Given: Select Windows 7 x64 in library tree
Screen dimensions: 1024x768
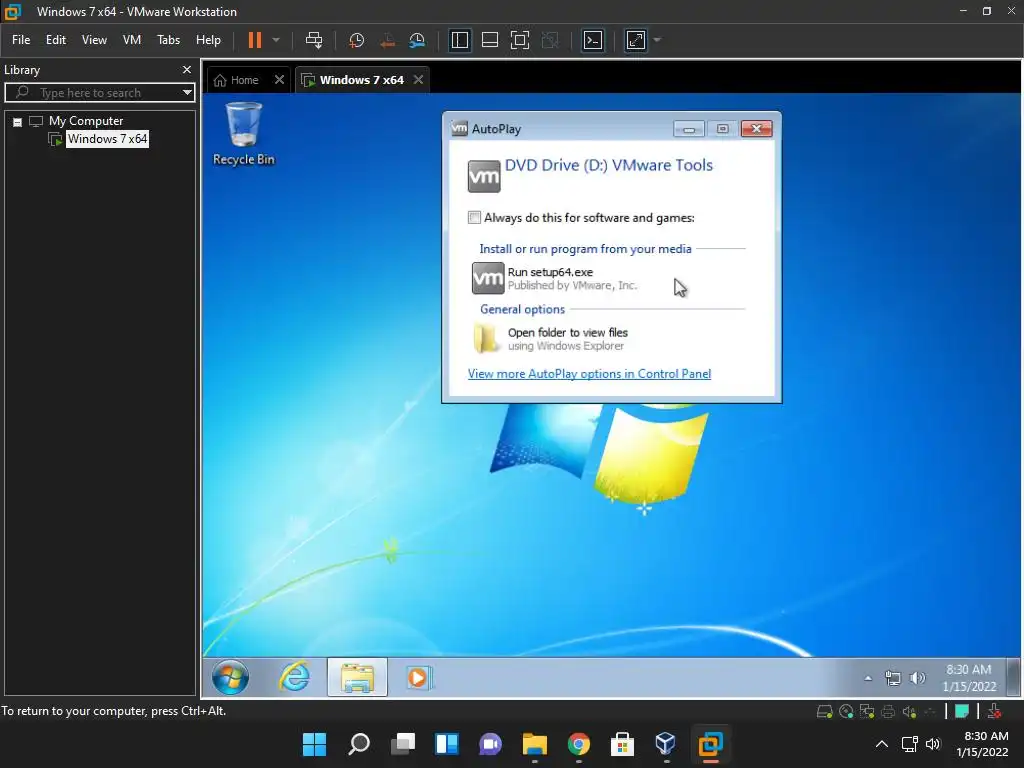Looking at the screenshot, I should [x=107, y=138].
